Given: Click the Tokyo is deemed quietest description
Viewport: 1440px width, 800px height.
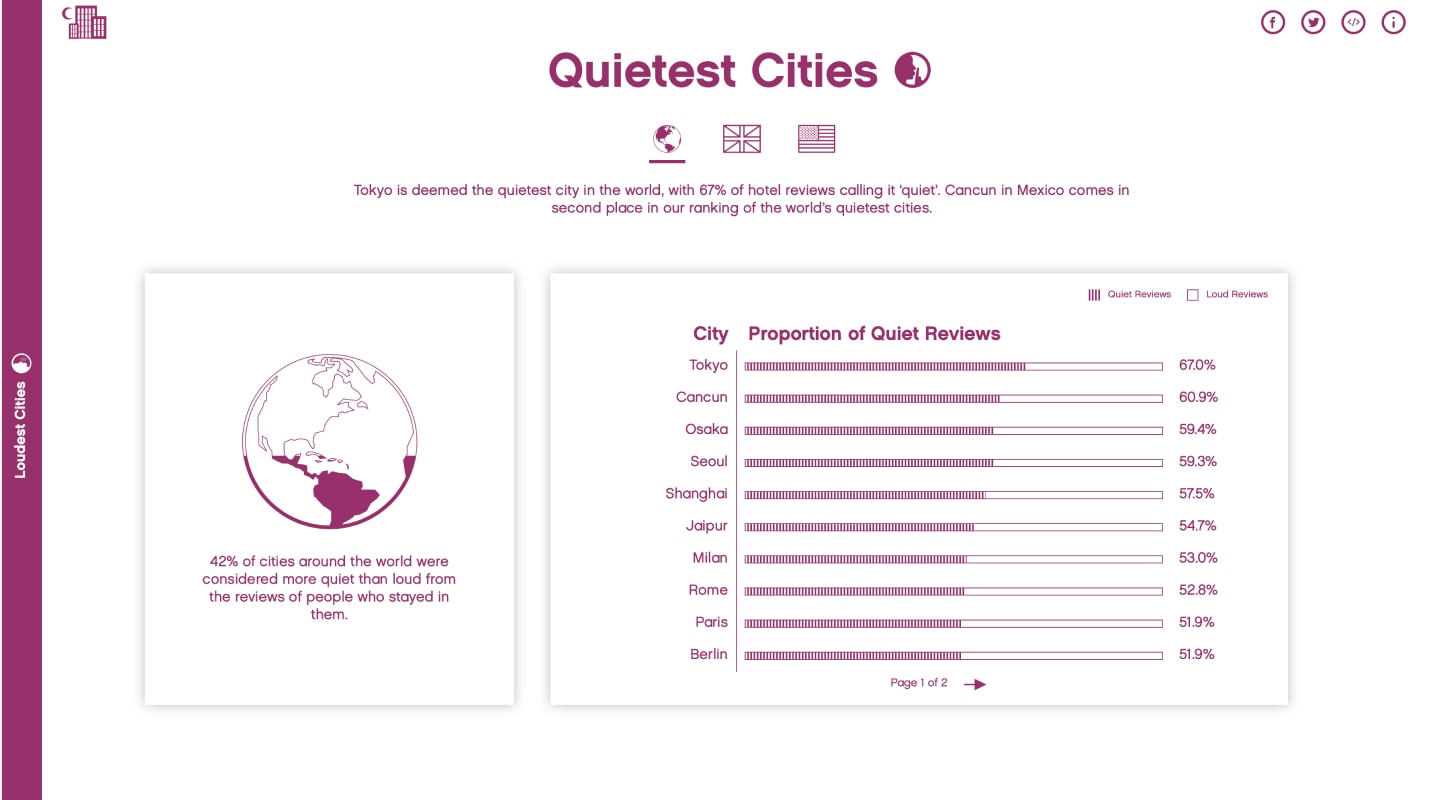Looking at the screenshot, I should coord(741,199).
